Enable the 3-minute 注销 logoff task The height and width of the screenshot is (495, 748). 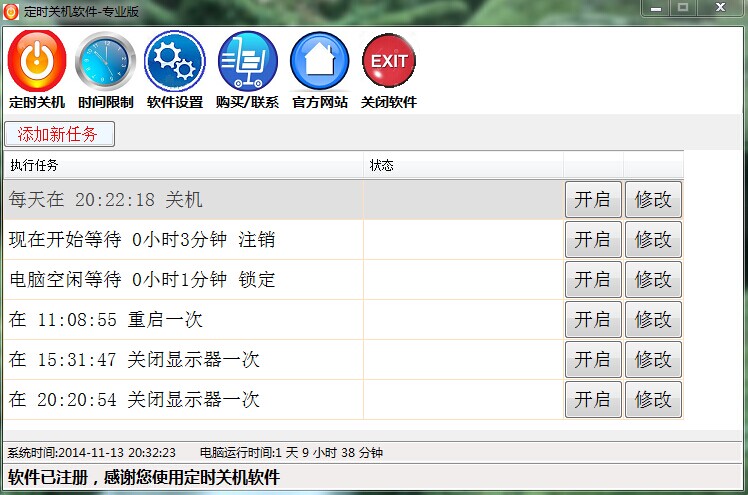click(x=593, y=240)
